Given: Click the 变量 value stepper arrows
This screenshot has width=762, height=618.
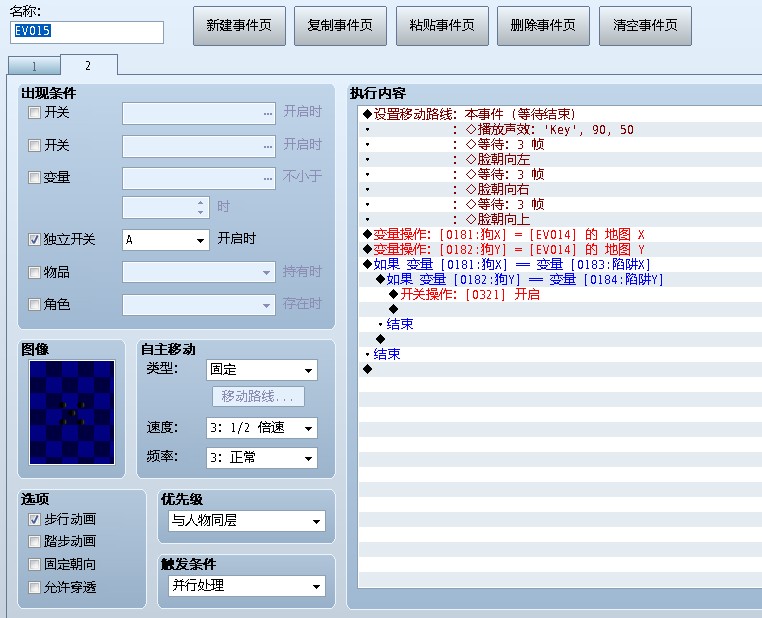Looking at the screenshot, I should tap(201, 207).
